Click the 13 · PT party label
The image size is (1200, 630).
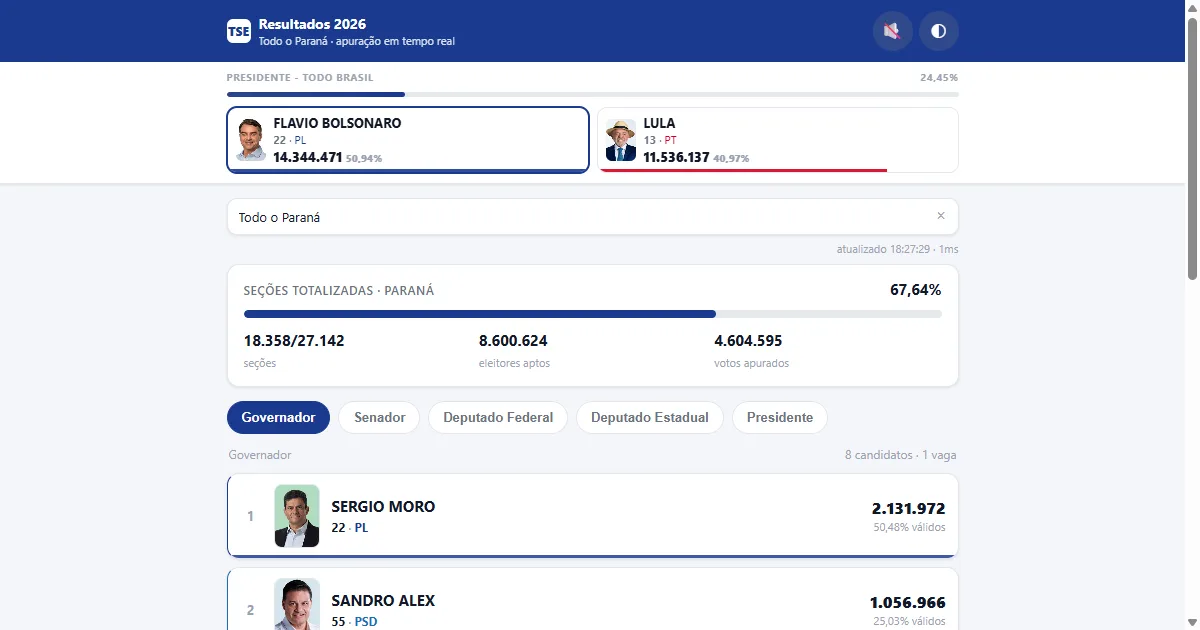point(660,141)
